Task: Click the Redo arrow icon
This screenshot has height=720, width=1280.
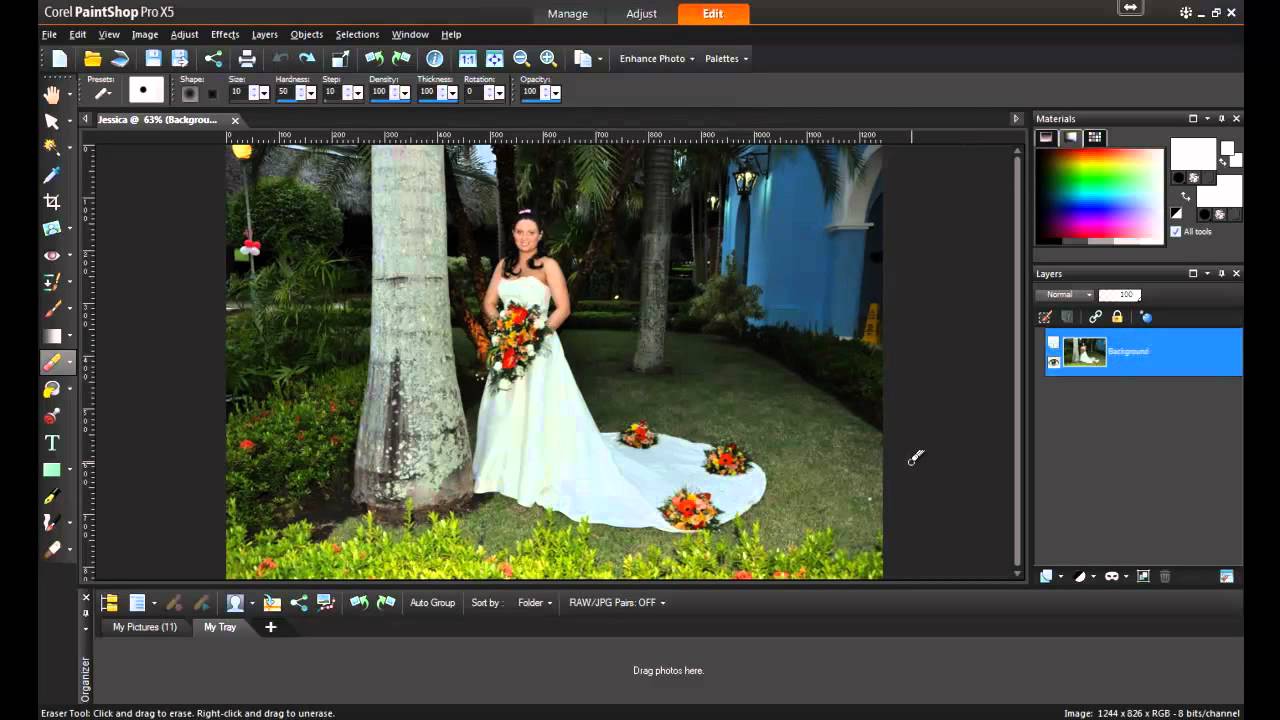Action: [x=307, y=59]
